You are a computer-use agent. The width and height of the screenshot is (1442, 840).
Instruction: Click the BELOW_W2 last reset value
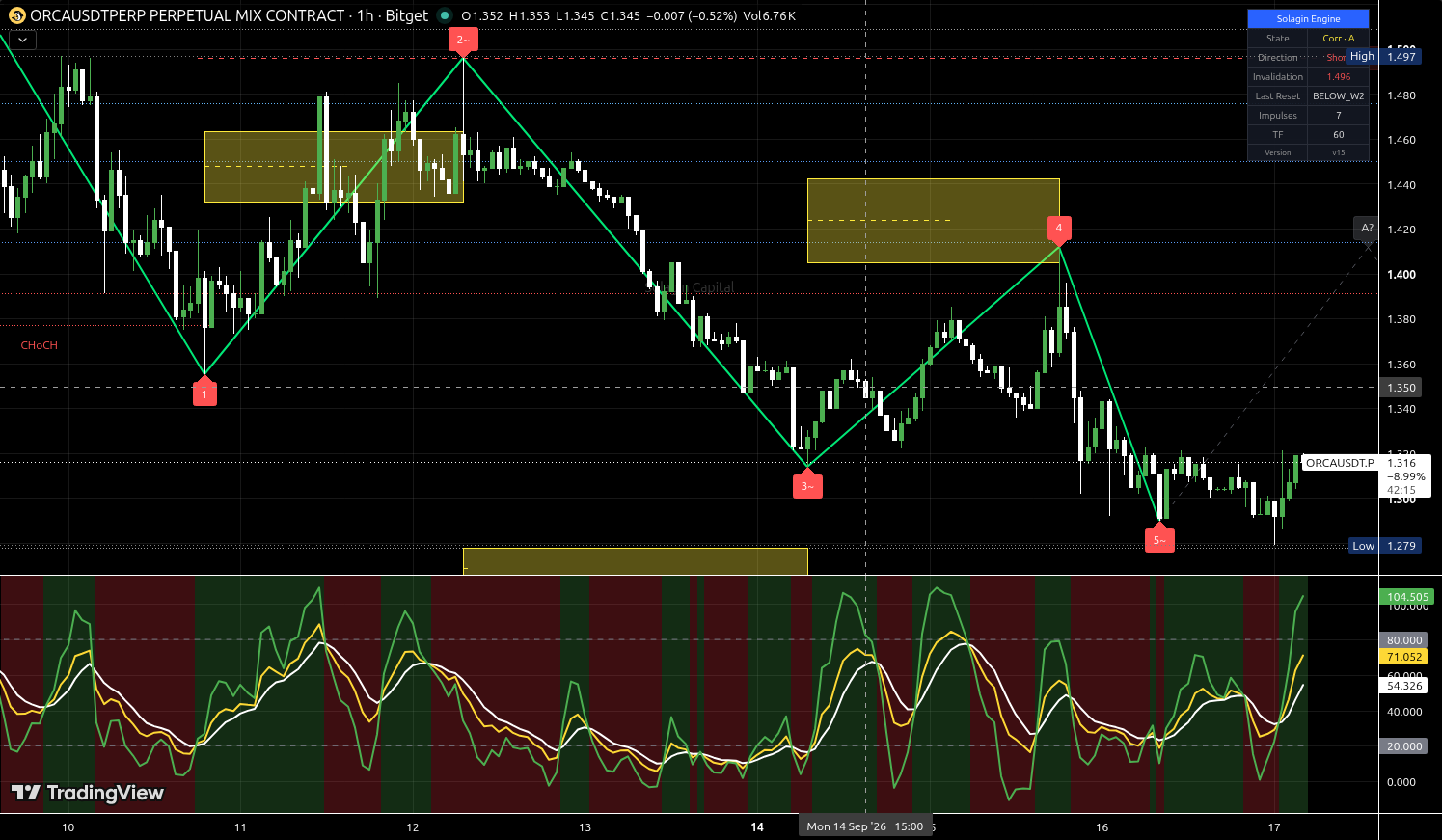[1338, 96]
